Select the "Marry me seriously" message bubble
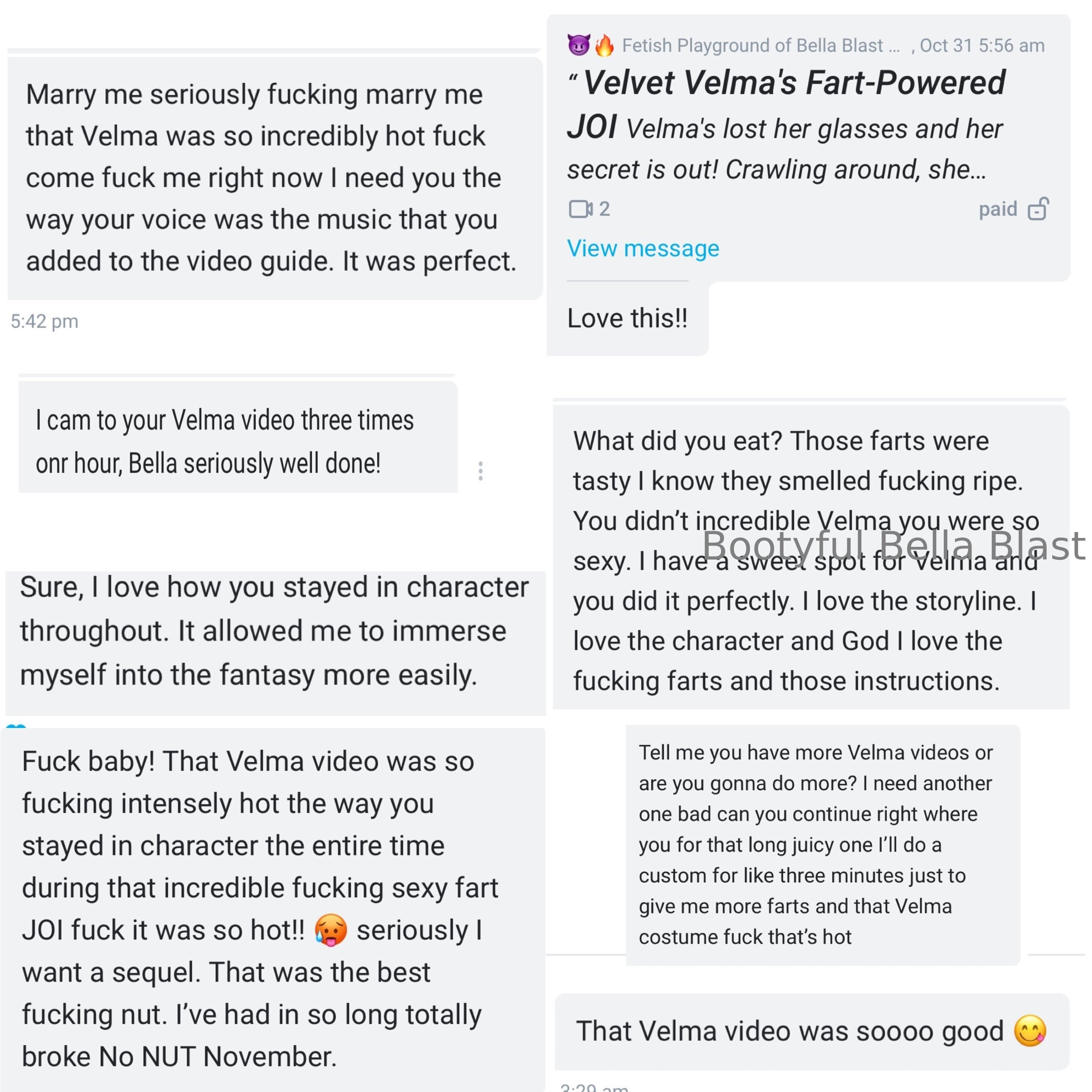 point(271,177)
